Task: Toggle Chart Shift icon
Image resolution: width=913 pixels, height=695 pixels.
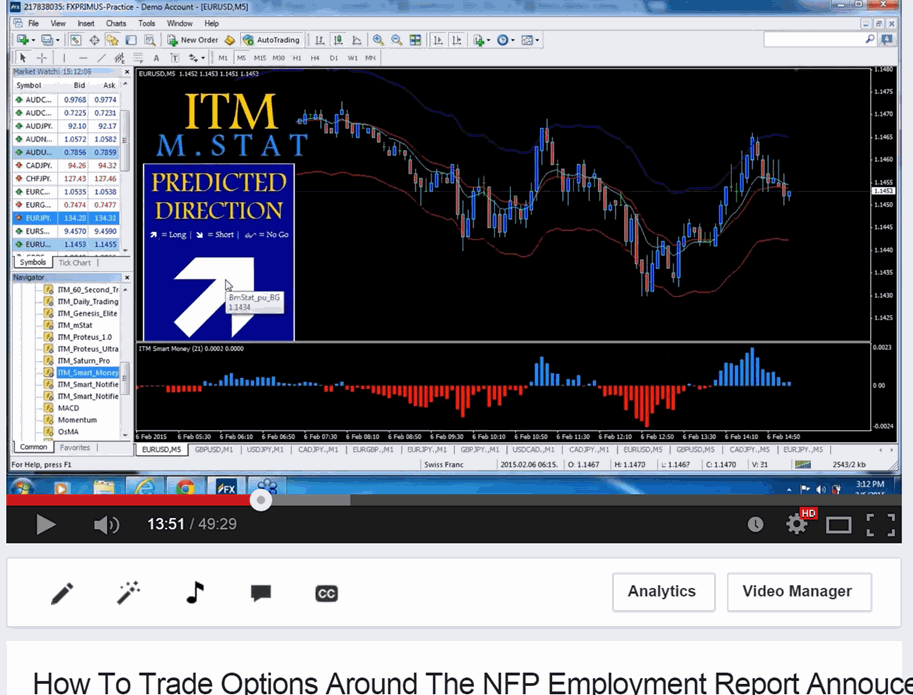Action: point(457,40)
